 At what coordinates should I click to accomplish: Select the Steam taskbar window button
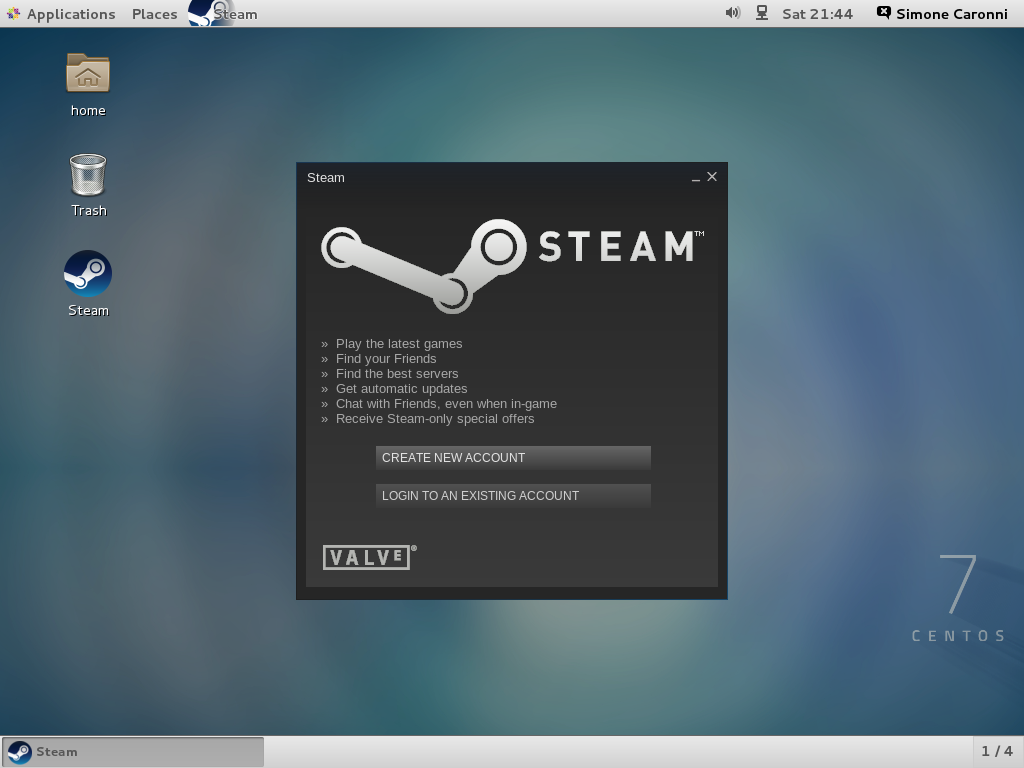(x=133, y=752)
